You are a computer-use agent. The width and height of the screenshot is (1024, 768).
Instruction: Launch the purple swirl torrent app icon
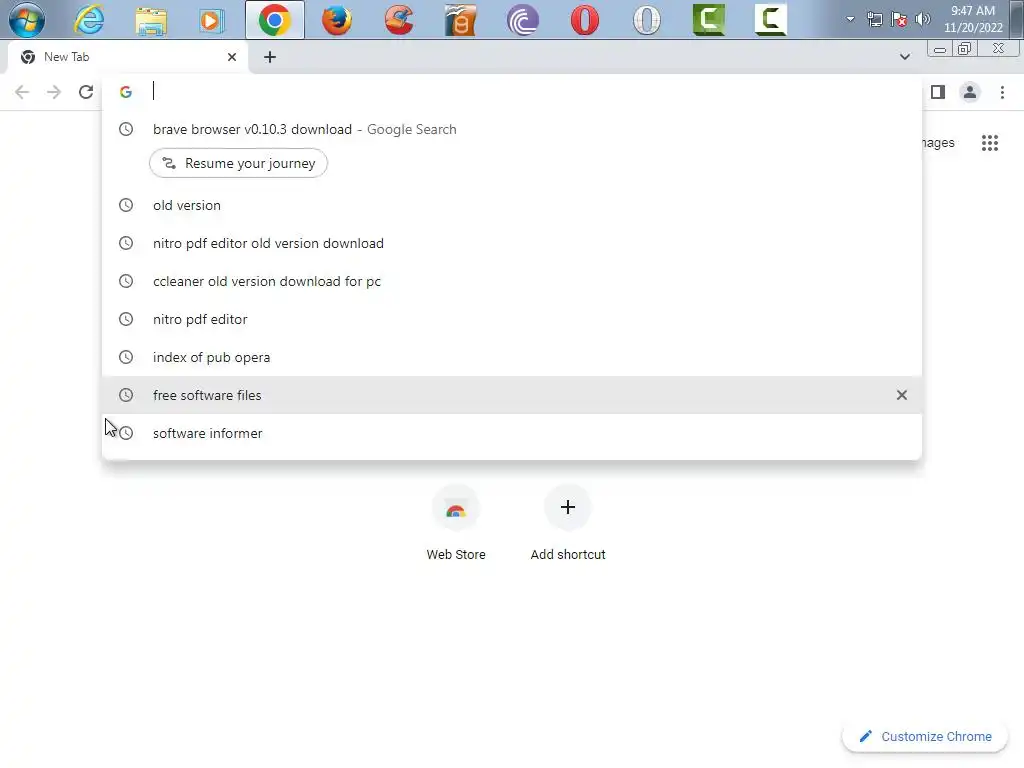pyautogui.click(x=522, y=20)
